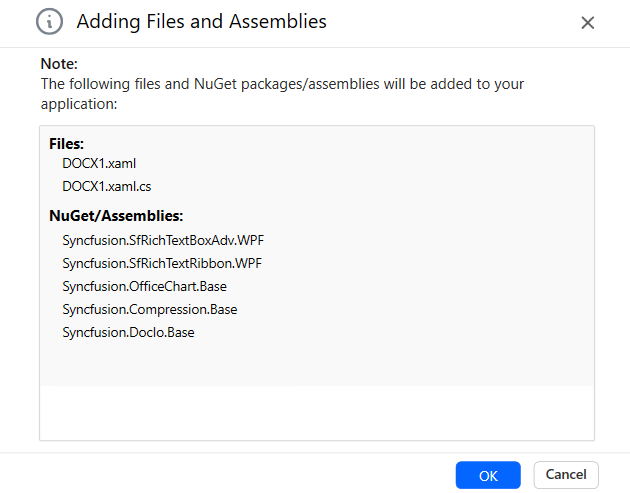
Task: Select DOCX1.xaml file entry
Action: pyautogui.click(x=99, y=164)
